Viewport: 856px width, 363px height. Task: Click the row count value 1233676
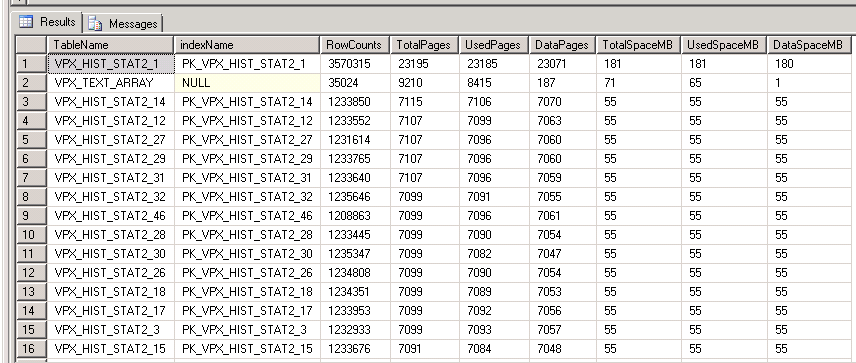pos(355,348)
